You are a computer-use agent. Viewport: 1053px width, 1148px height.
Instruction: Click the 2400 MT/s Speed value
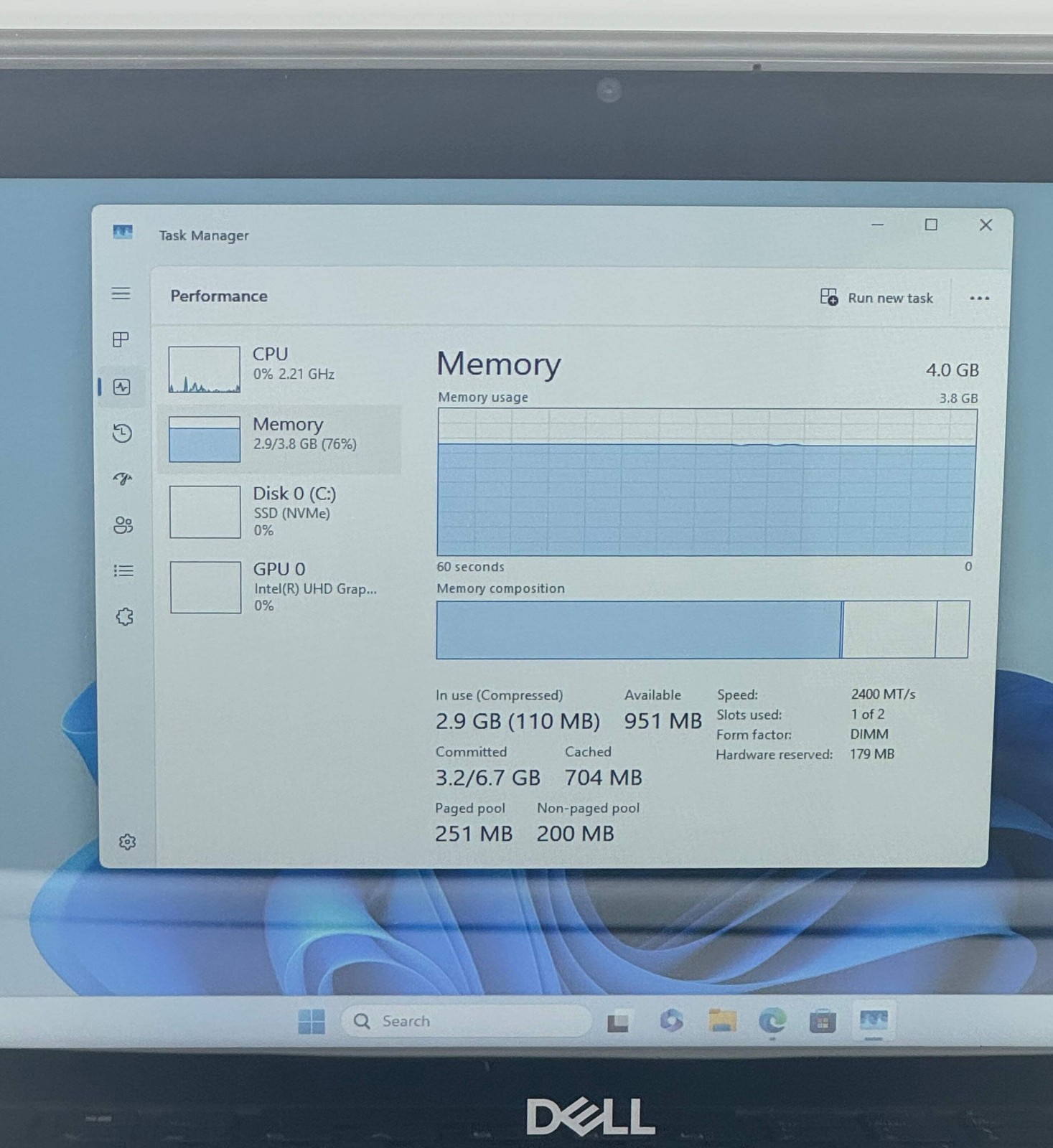point(884,695)
